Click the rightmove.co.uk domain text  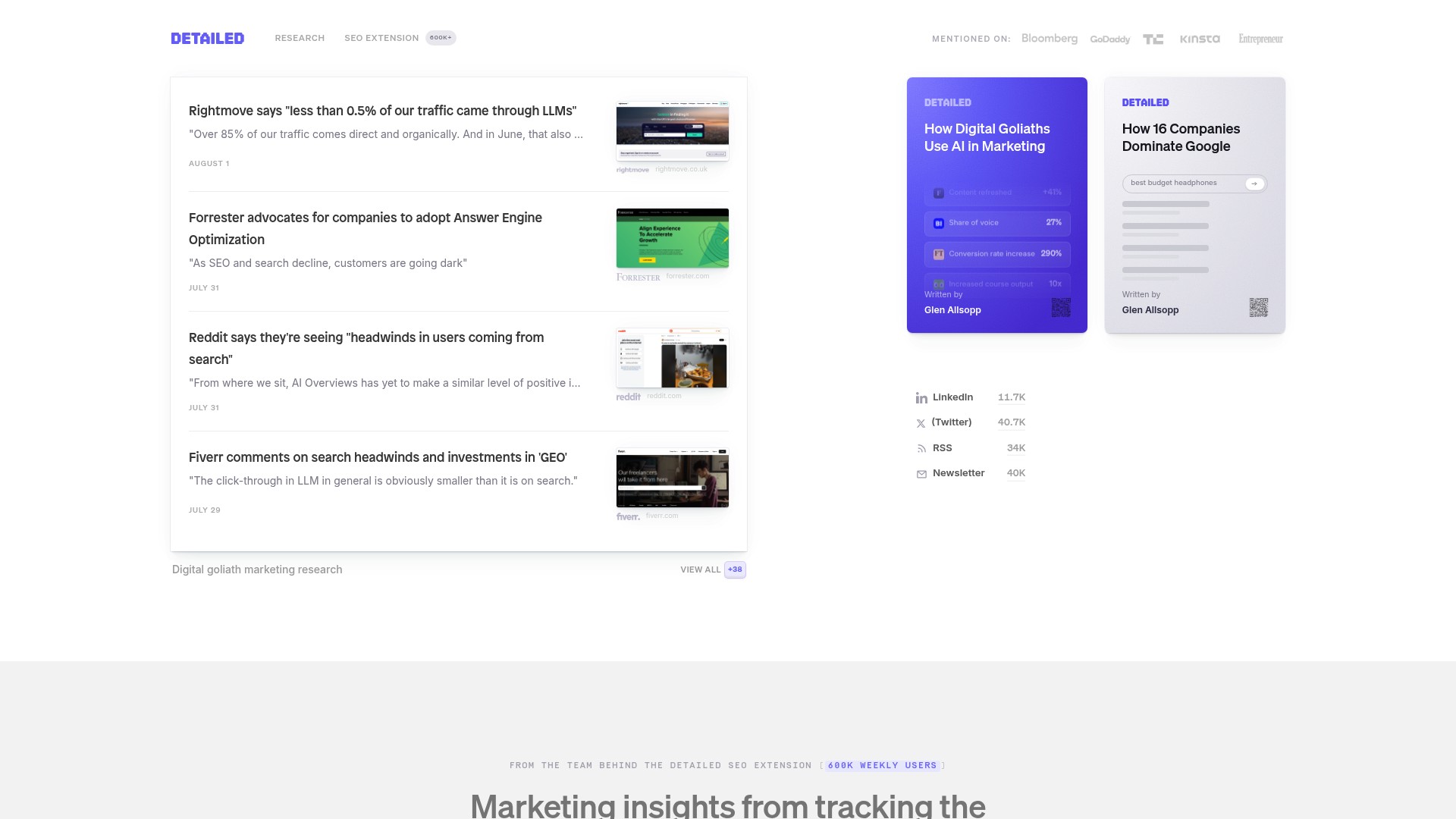tap(681, 169)
